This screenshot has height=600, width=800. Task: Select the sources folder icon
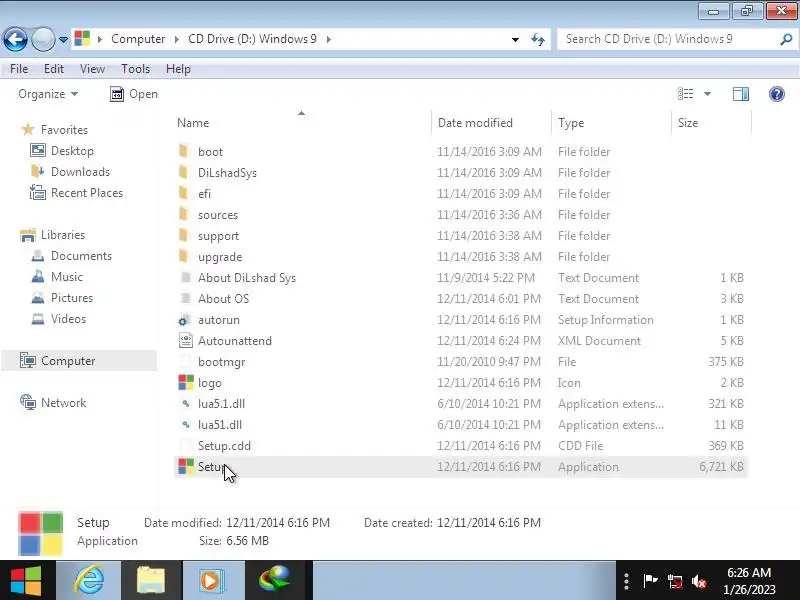click(184, 214)
